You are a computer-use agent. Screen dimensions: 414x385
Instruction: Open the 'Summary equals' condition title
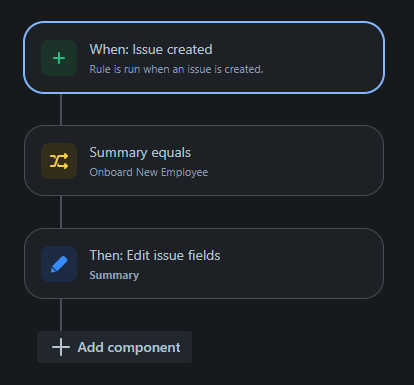click(140, 153)
